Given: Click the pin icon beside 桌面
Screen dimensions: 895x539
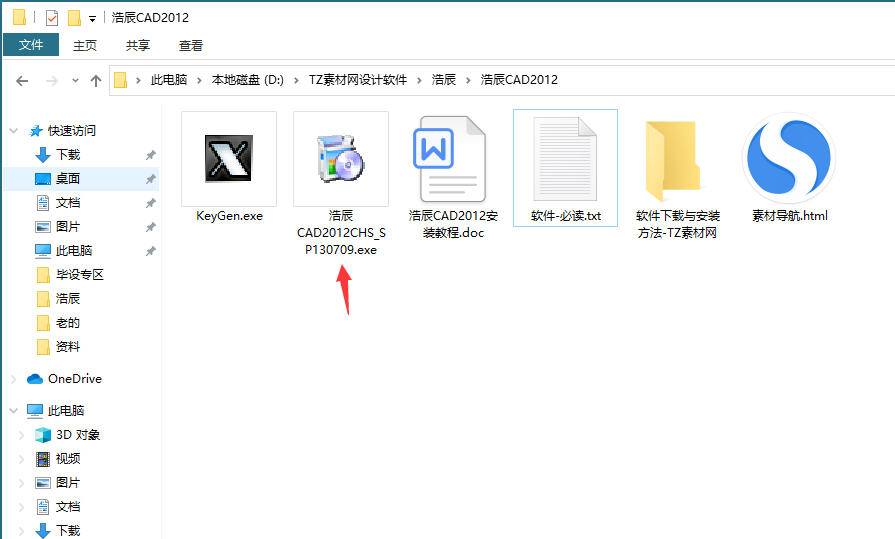Looking at the screenshot, I should 151,179.
